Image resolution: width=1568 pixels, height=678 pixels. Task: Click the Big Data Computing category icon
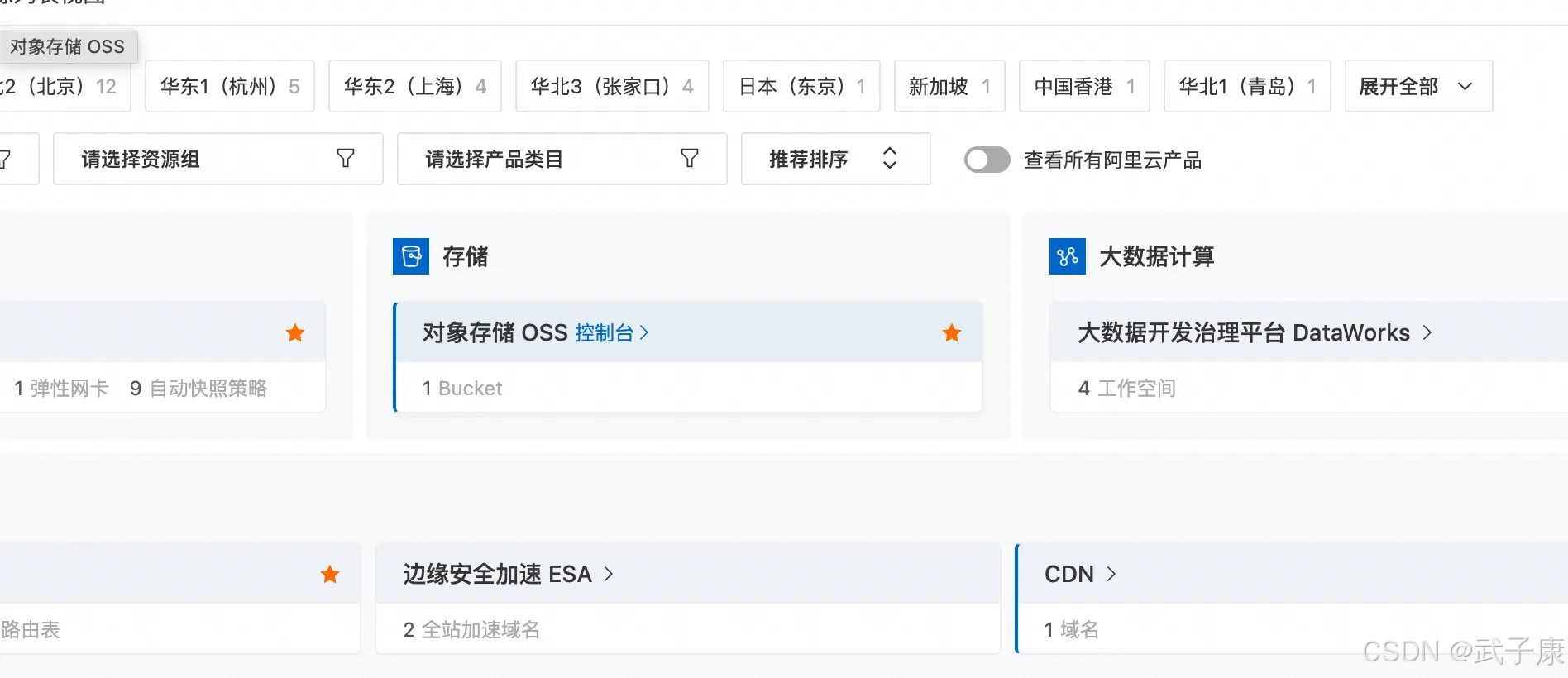pos(1067,256)
